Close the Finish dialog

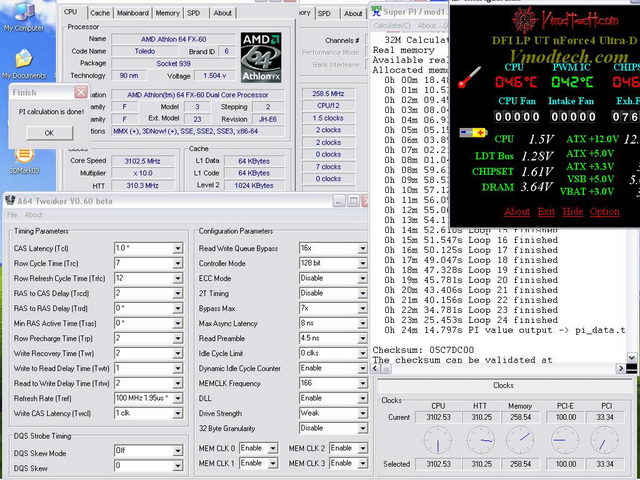81,92
